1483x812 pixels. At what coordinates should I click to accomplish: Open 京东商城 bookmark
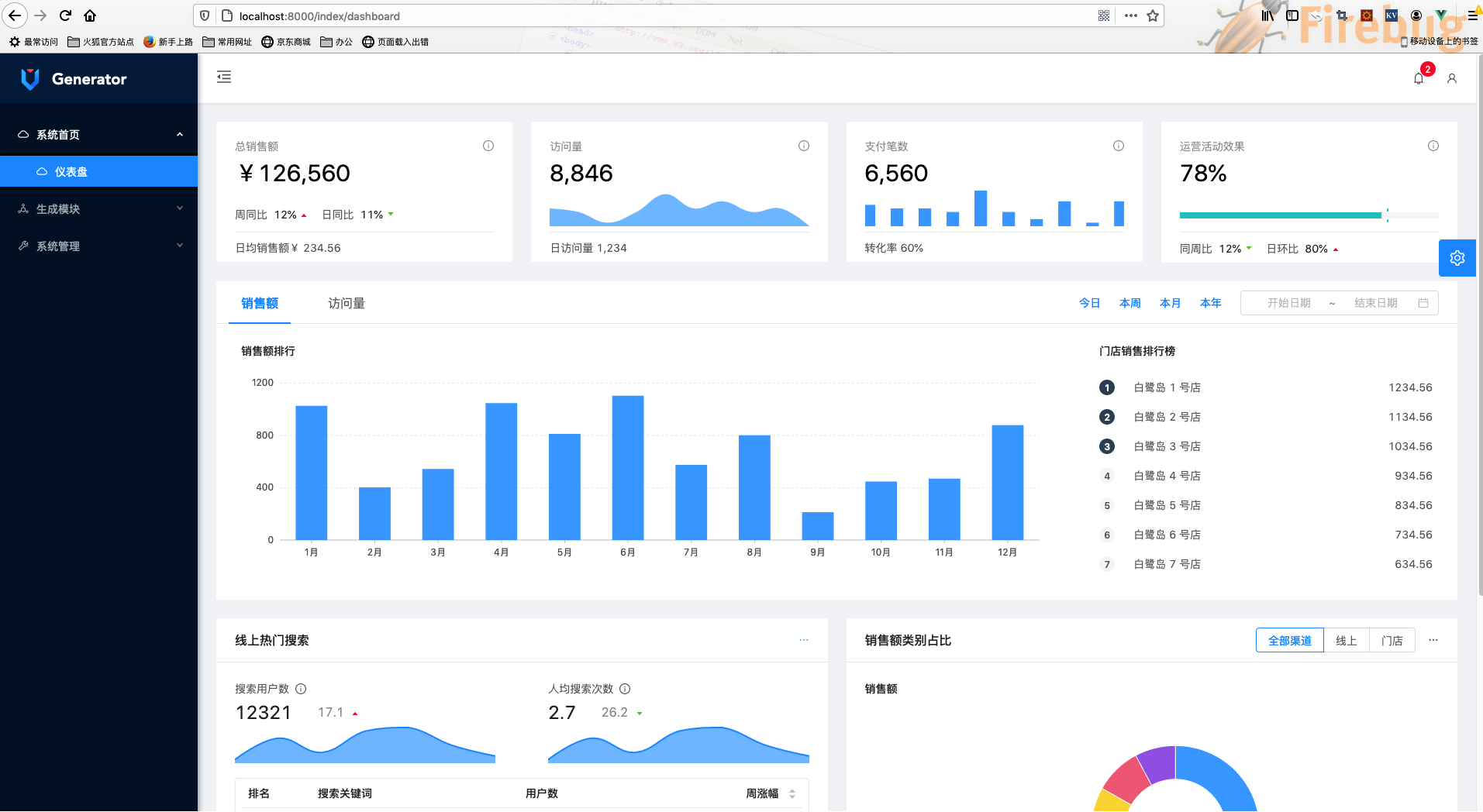(286, 42)
